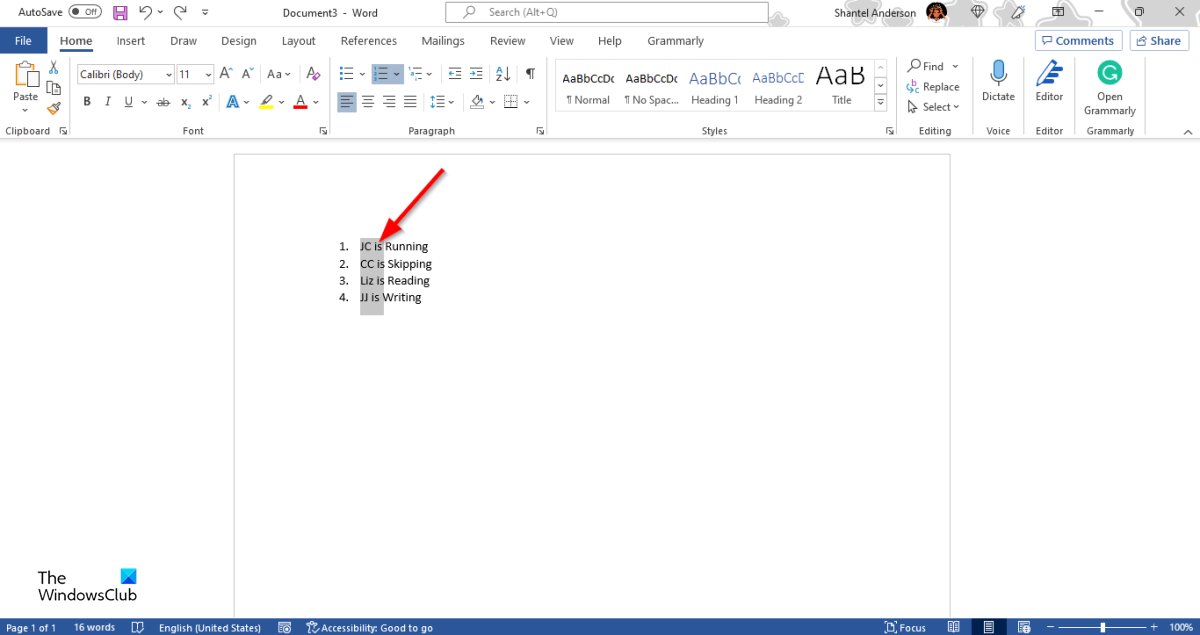Click the Format Painter icon
The height and width of the screenshot is (635, 1200).
54,108
